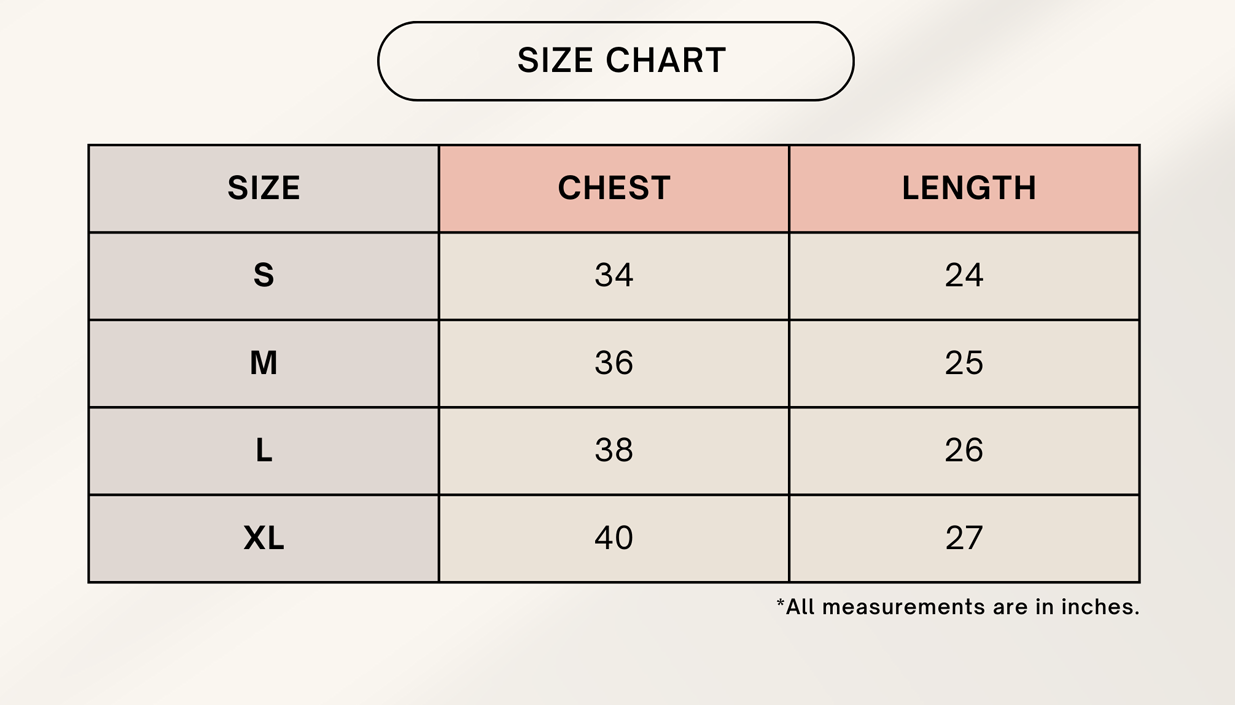Click the measurements in inches footnote
The image size is (1235, 705).
[962, 607]
